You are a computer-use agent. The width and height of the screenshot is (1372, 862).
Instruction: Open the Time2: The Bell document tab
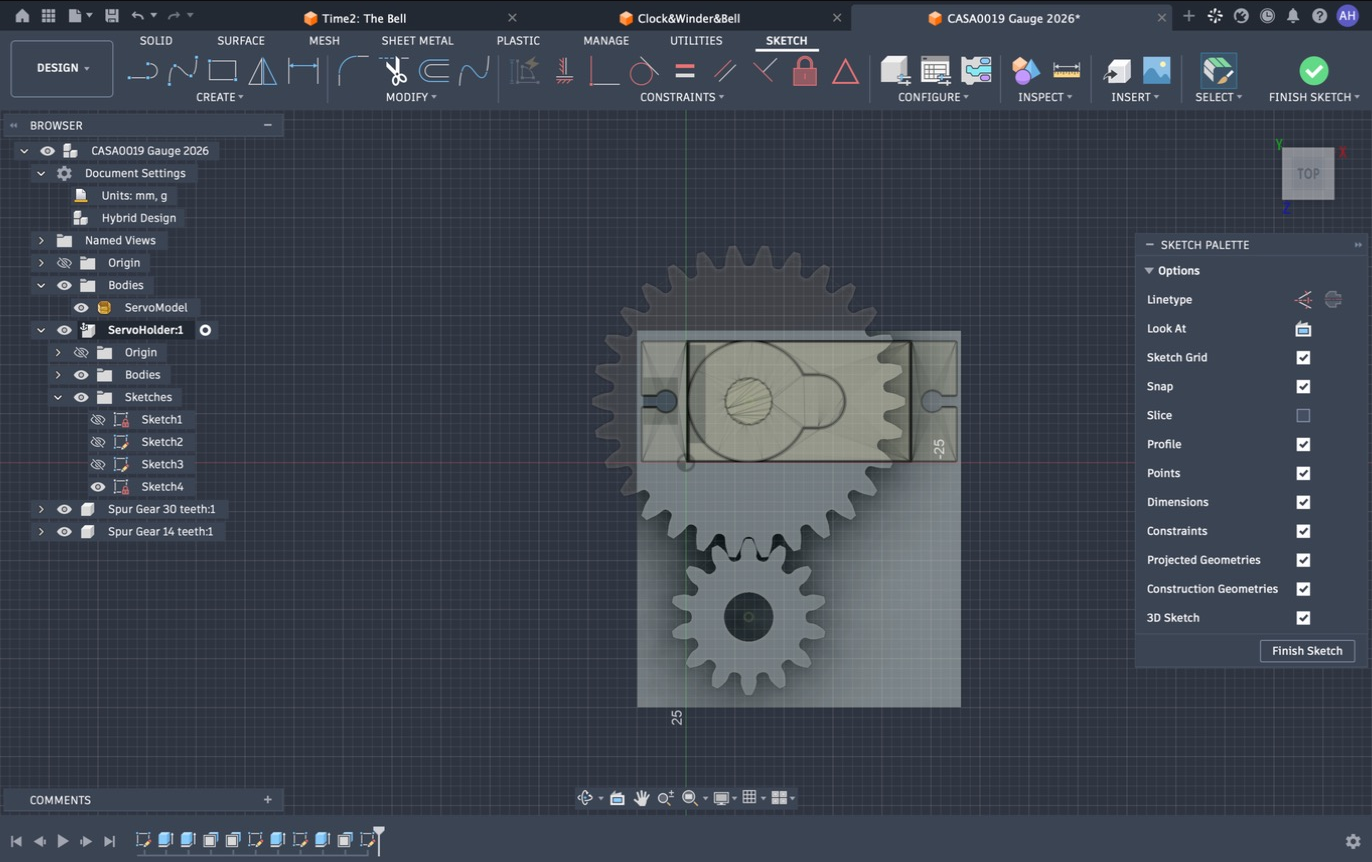coord(364,18)
